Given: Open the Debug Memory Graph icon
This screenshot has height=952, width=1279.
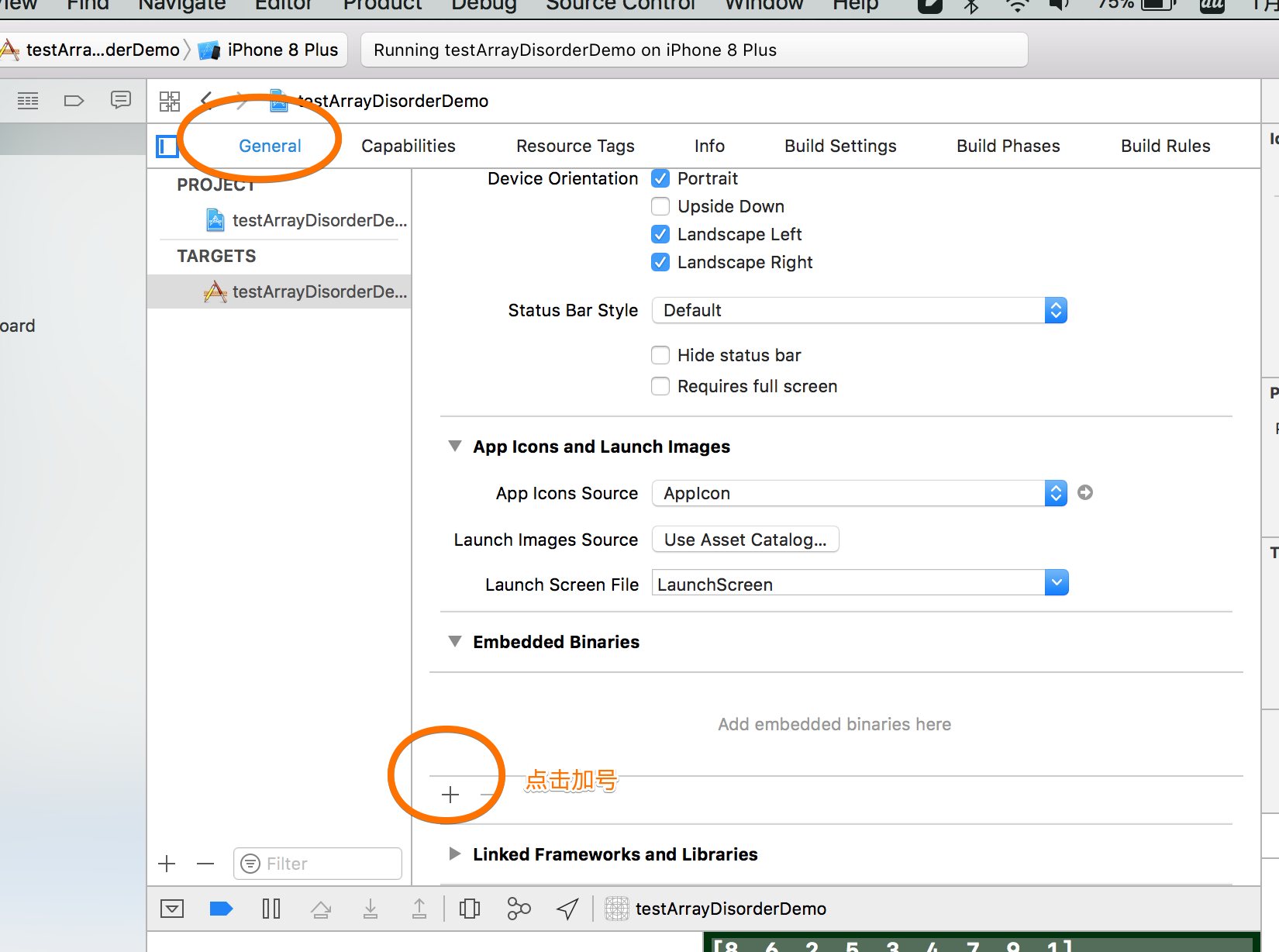Looking at the screenshot, I should 519,909.
